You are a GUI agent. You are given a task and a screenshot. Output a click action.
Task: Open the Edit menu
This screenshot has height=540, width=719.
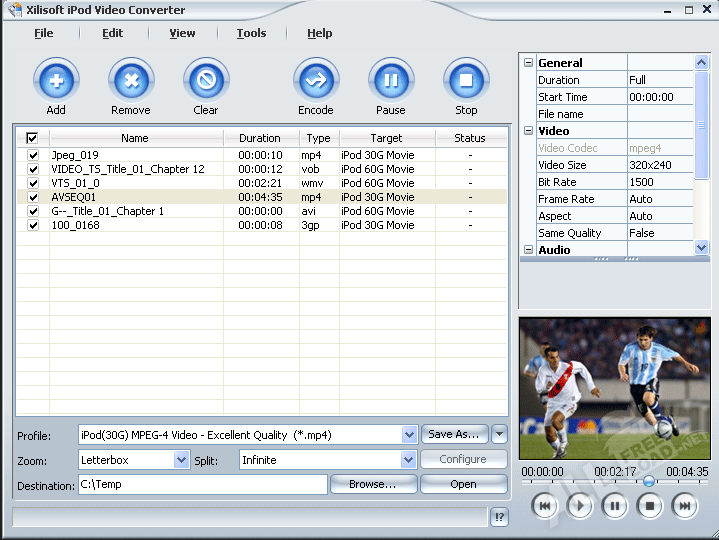(x=112, y=33)
